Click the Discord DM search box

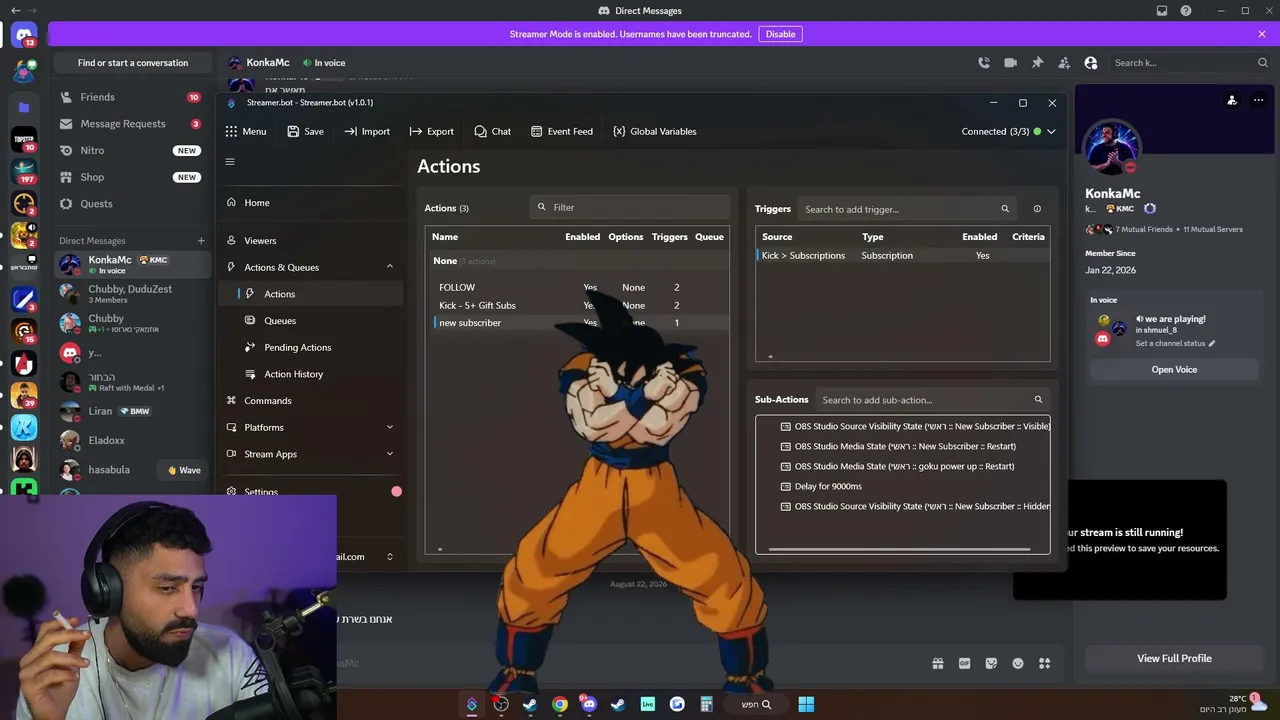[x=1189, y=63]
